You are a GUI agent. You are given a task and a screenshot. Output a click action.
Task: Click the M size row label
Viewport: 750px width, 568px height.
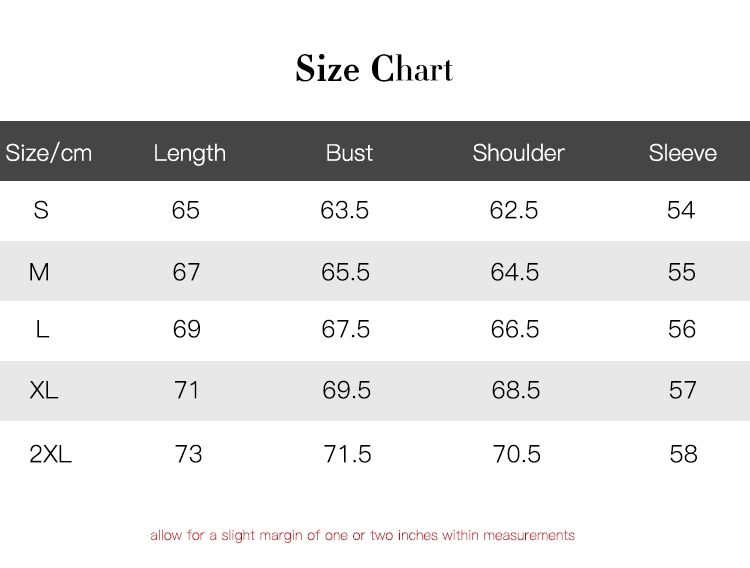pyautogui.click(x=40, y=272)
